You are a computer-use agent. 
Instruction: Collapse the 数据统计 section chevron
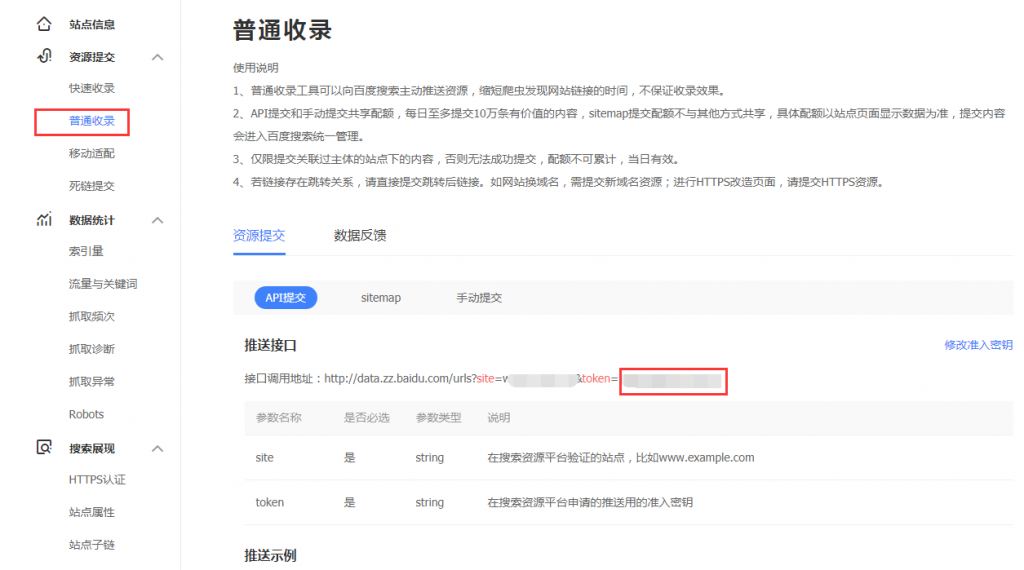coord(157,221)
